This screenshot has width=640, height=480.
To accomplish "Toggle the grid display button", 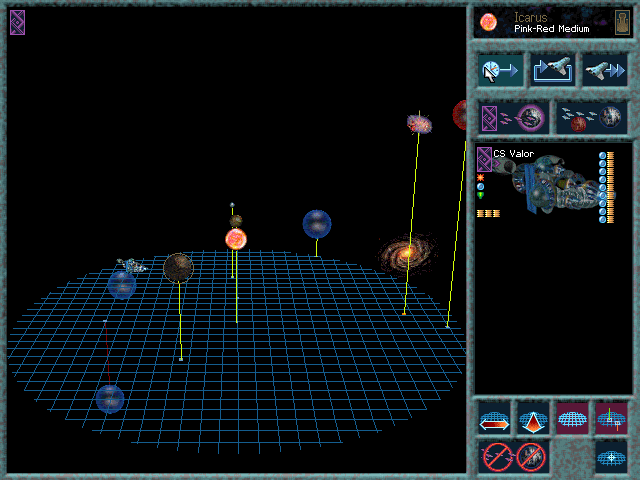I will click(x=572, y=418).
